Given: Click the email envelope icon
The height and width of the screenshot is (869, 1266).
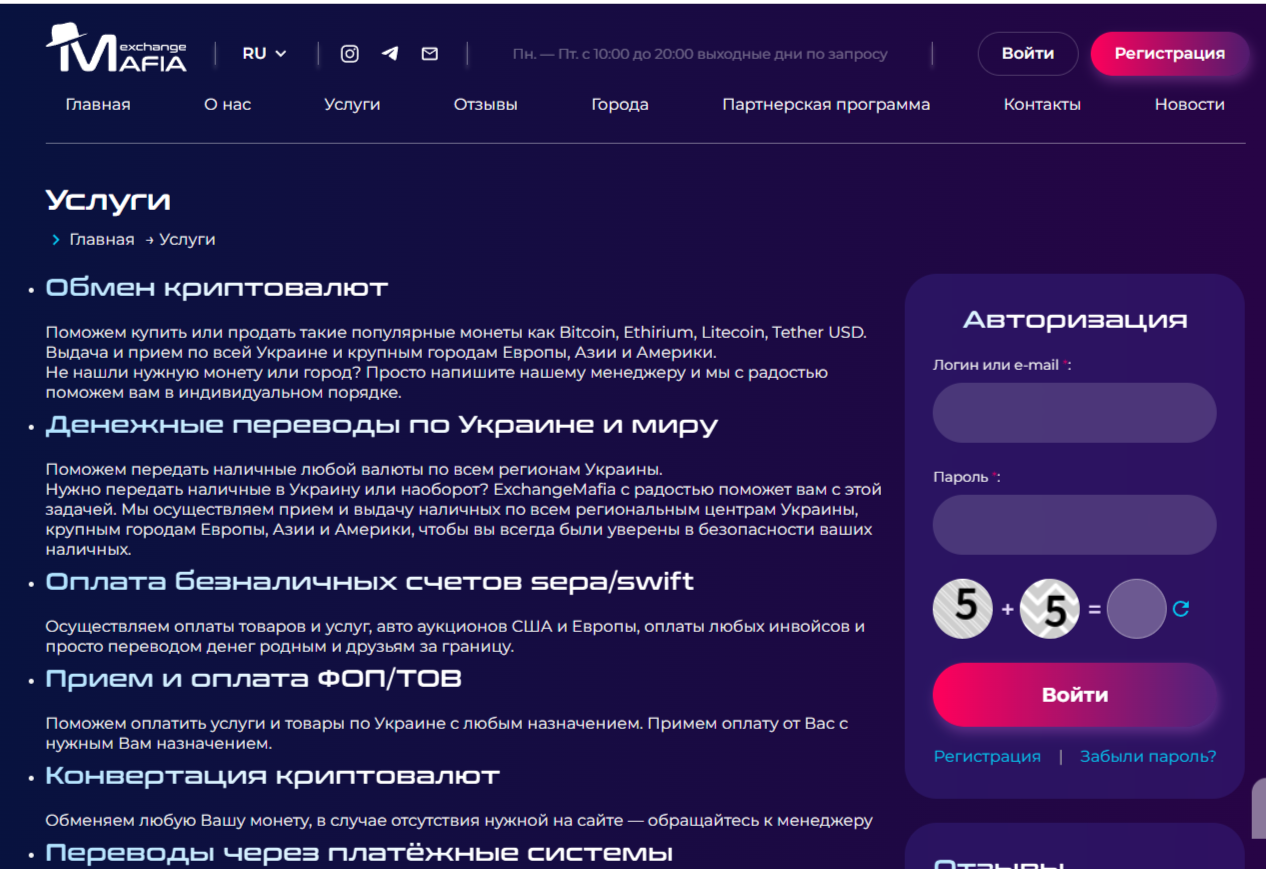Looking at the screenshot, I should 430,54.
